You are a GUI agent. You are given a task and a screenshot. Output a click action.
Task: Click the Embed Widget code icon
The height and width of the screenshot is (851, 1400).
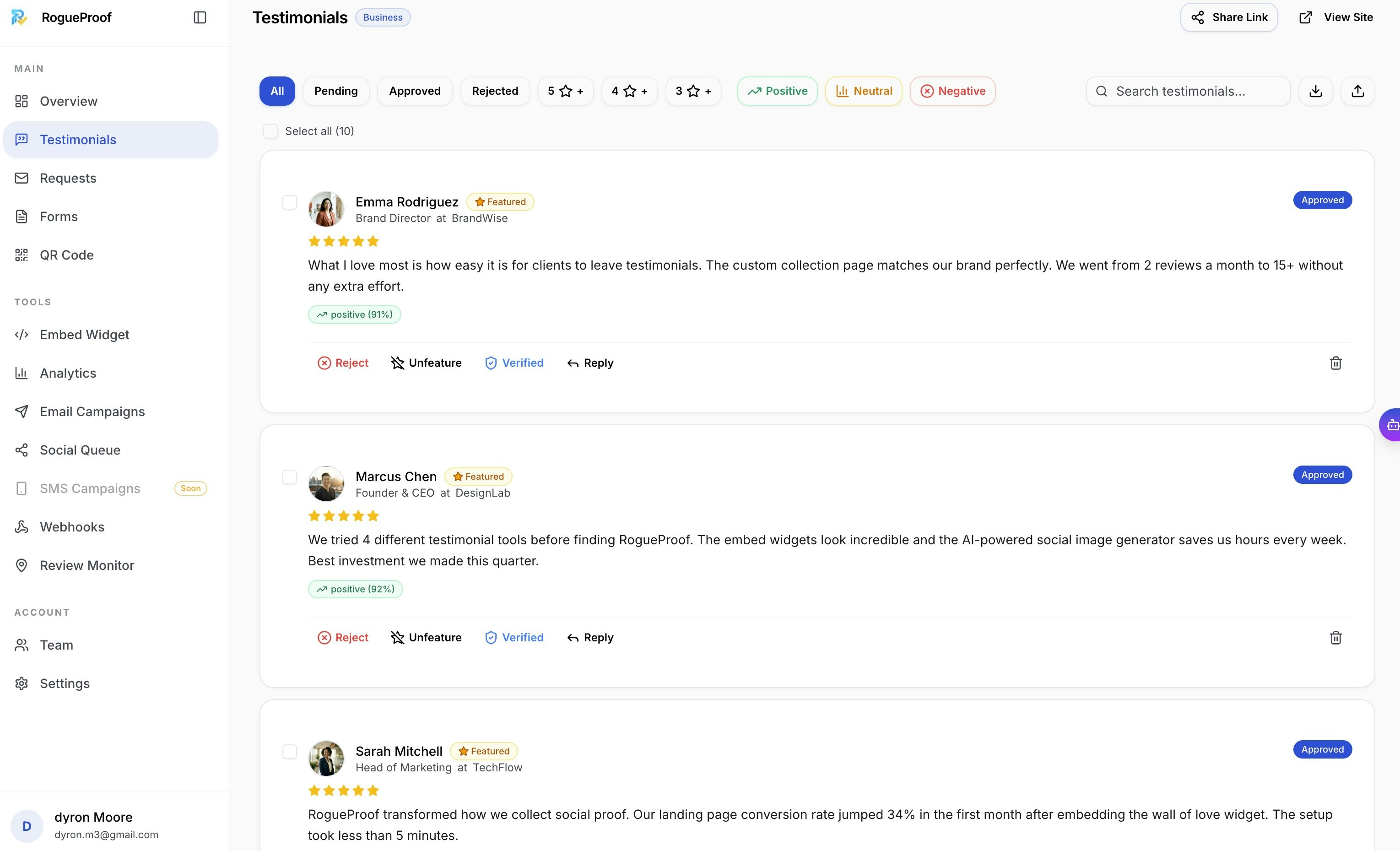pyautogui.click(x=22, y=335)
